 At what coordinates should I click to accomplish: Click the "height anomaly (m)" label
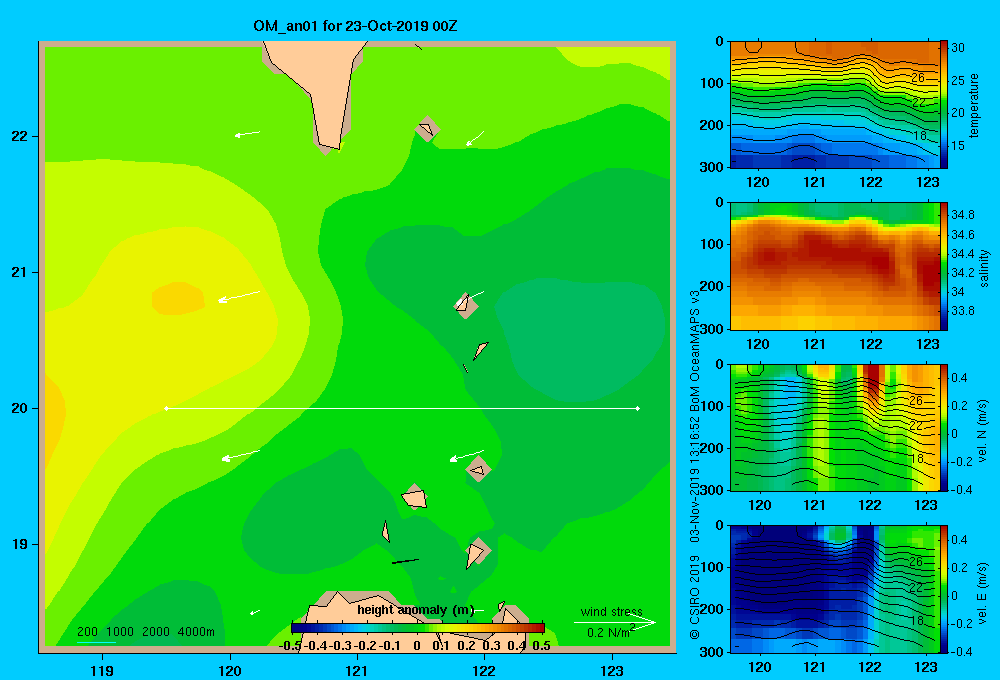tap(415, 610)
